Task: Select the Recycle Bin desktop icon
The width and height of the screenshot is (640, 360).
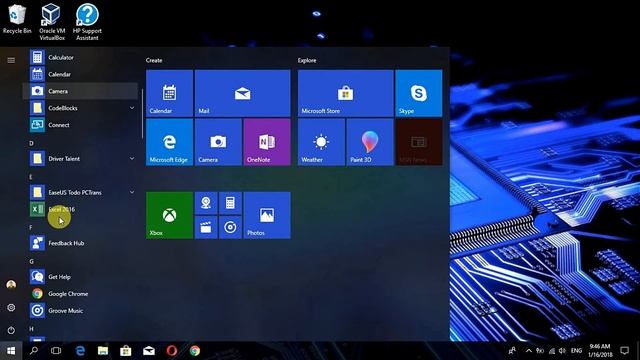Action: point(17,20)
